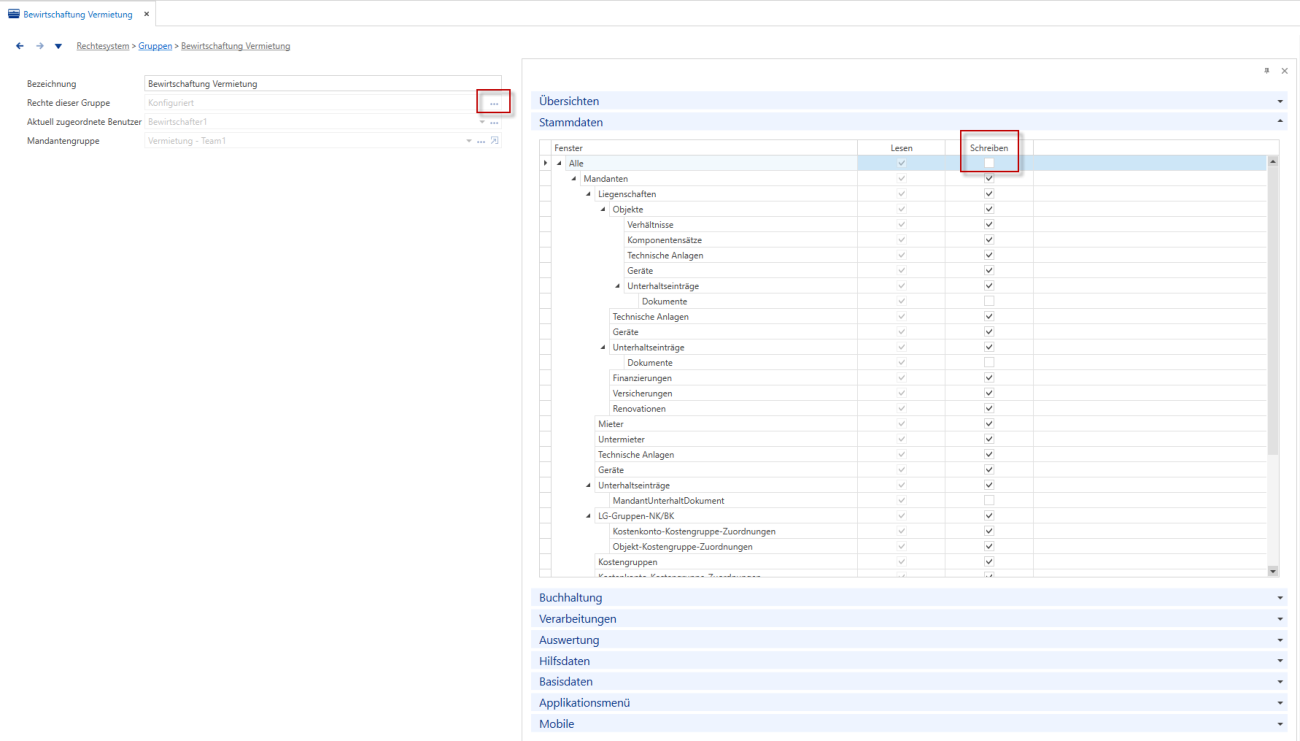Click the scroll-up arrow of the tree list
Image resolution: width=1300 pixels, height=741 pixels.
coord(1273,161)
